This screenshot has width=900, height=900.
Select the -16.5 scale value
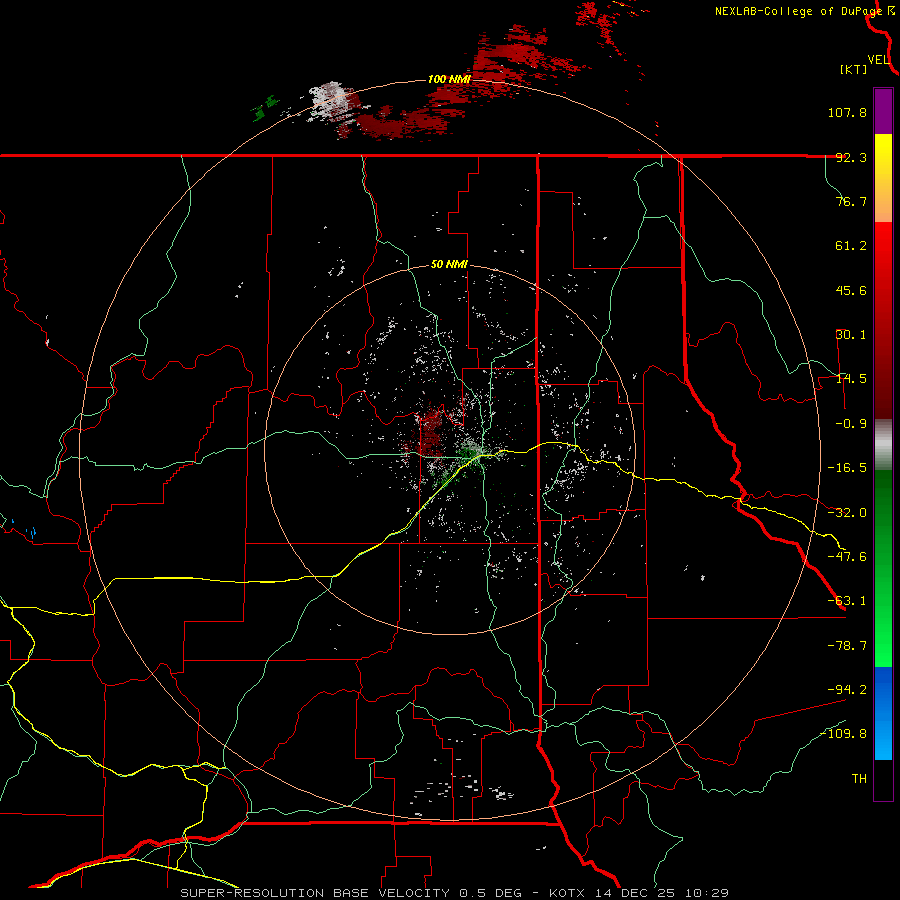847,468
